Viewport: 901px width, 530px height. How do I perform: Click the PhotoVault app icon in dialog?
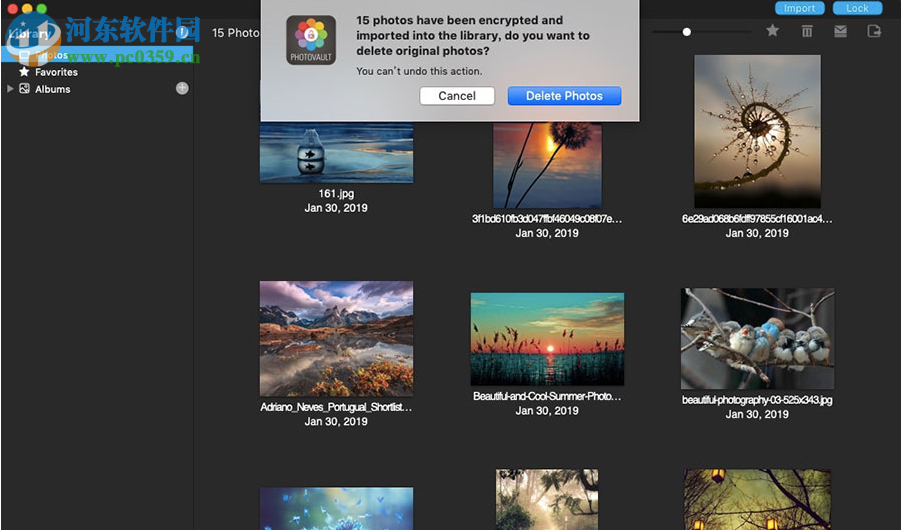pyautogui.click(x=311, y=40)
